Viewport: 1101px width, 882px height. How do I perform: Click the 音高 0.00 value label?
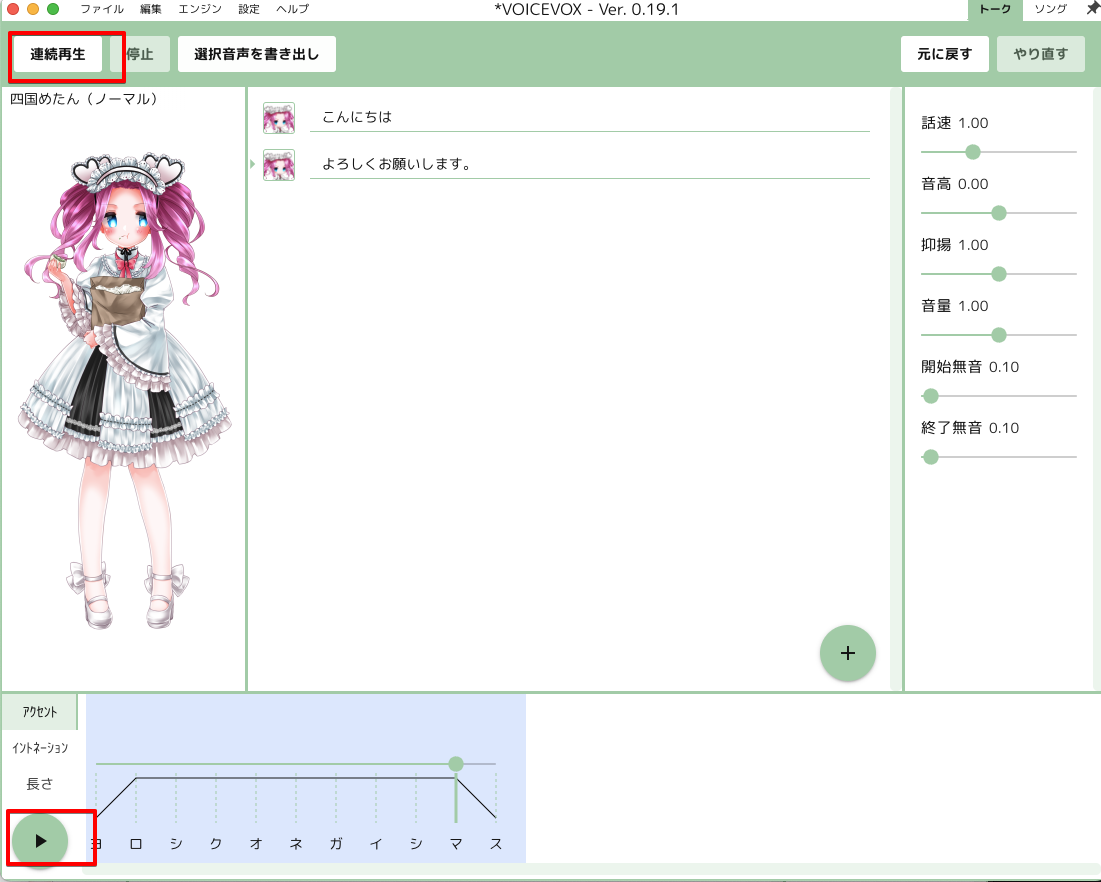tap(955, 184)
